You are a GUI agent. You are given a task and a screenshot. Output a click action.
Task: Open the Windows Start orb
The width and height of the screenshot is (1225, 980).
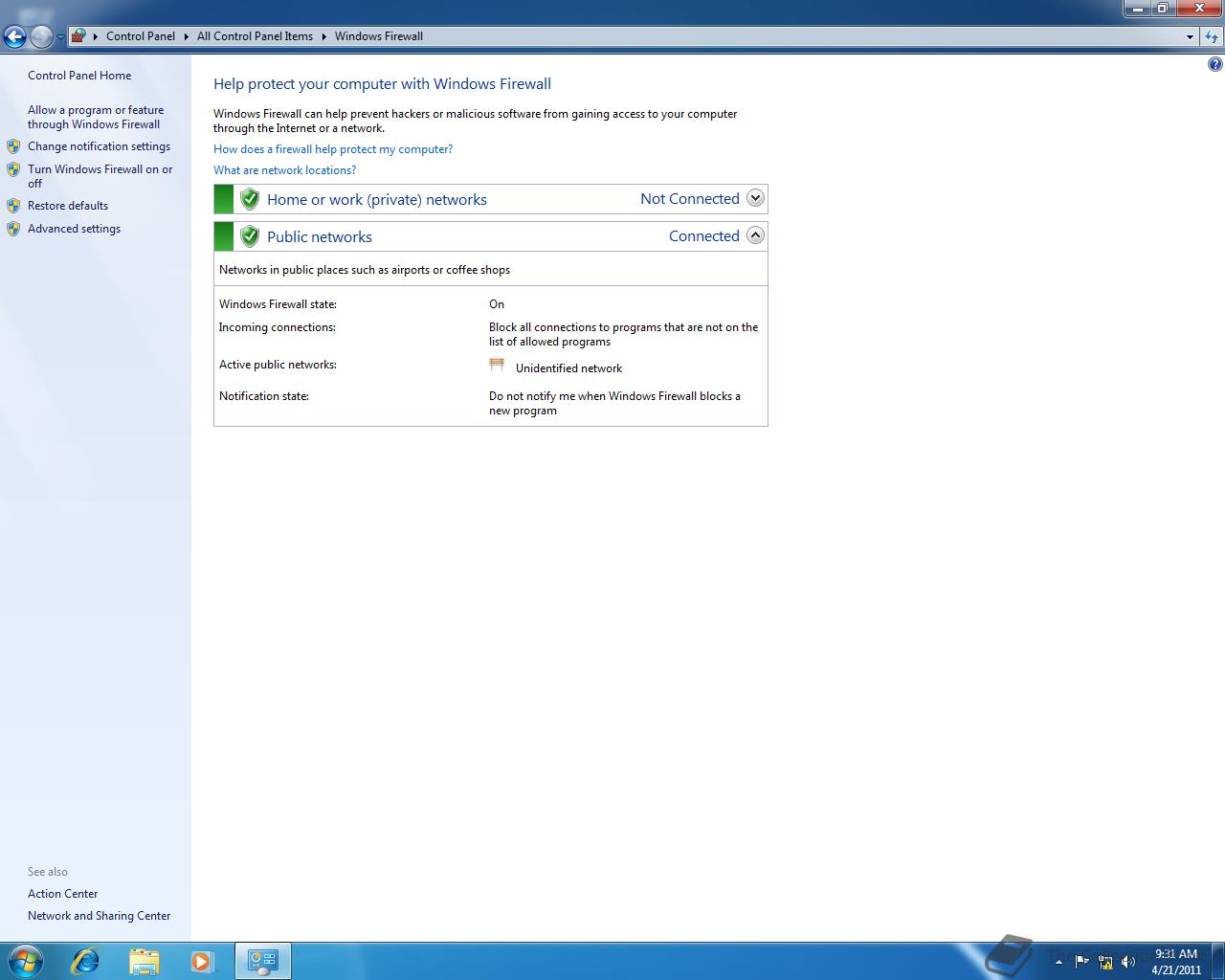point(25,961)
